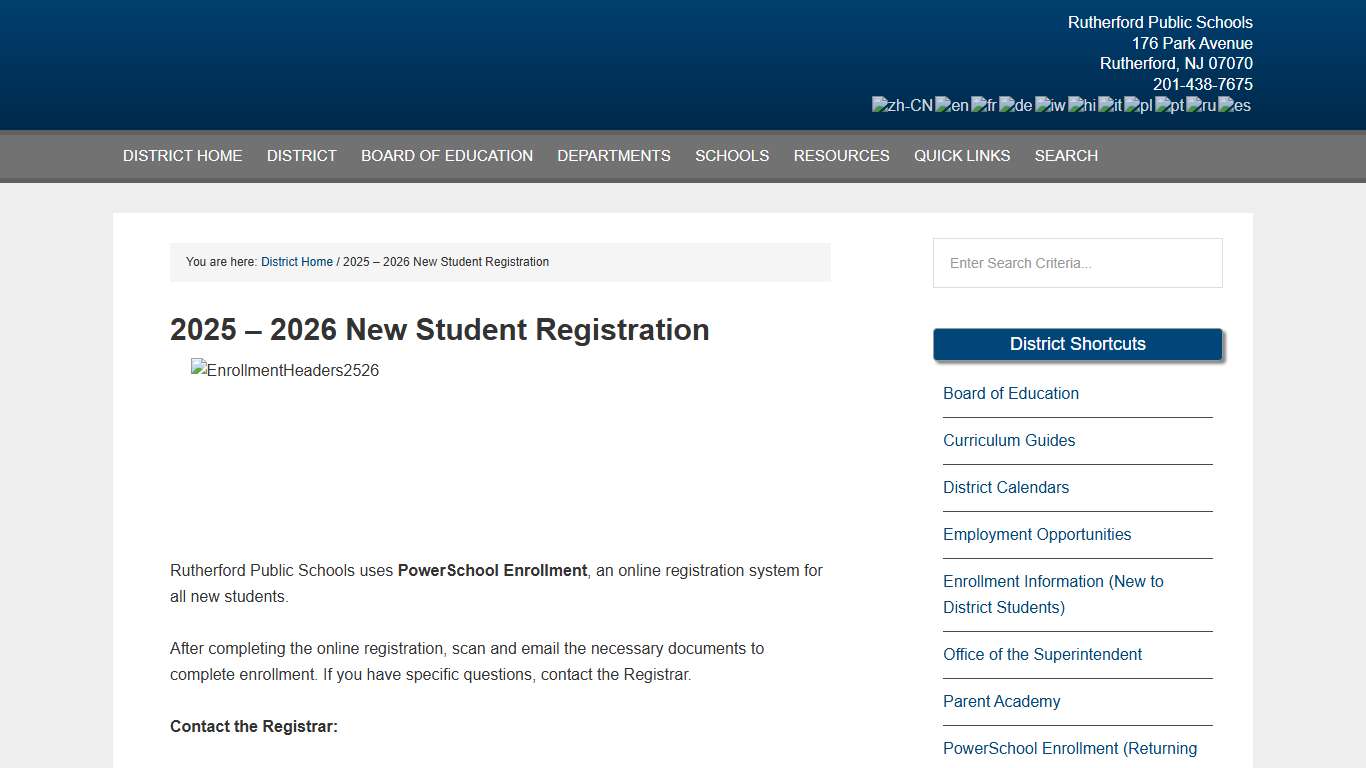The height and width of the screenshot is (768, 1366).
Task: Open the DEPARTMENTS navigation dropdown
Action: pos(614,155)
